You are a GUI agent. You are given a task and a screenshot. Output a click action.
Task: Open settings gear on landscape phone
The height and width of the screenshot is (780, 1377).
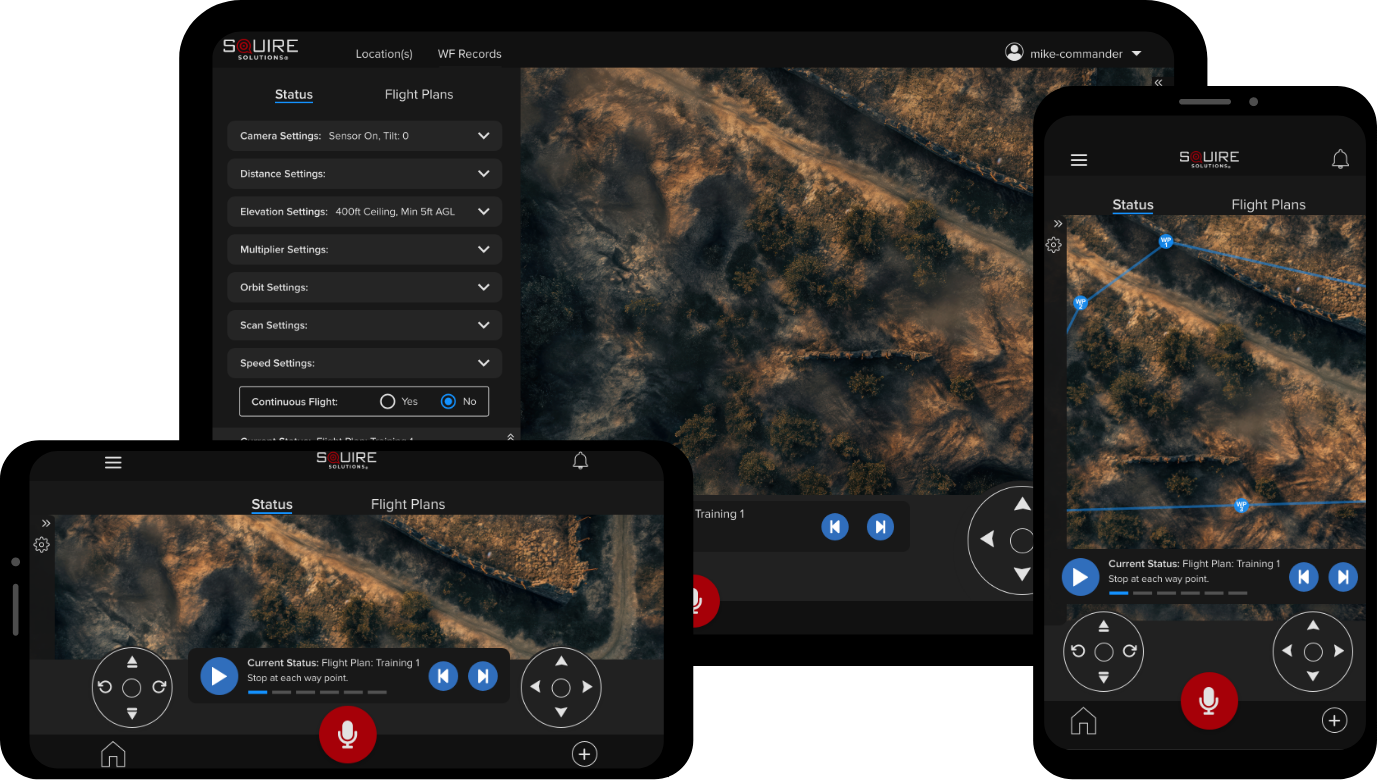[42, 545]
